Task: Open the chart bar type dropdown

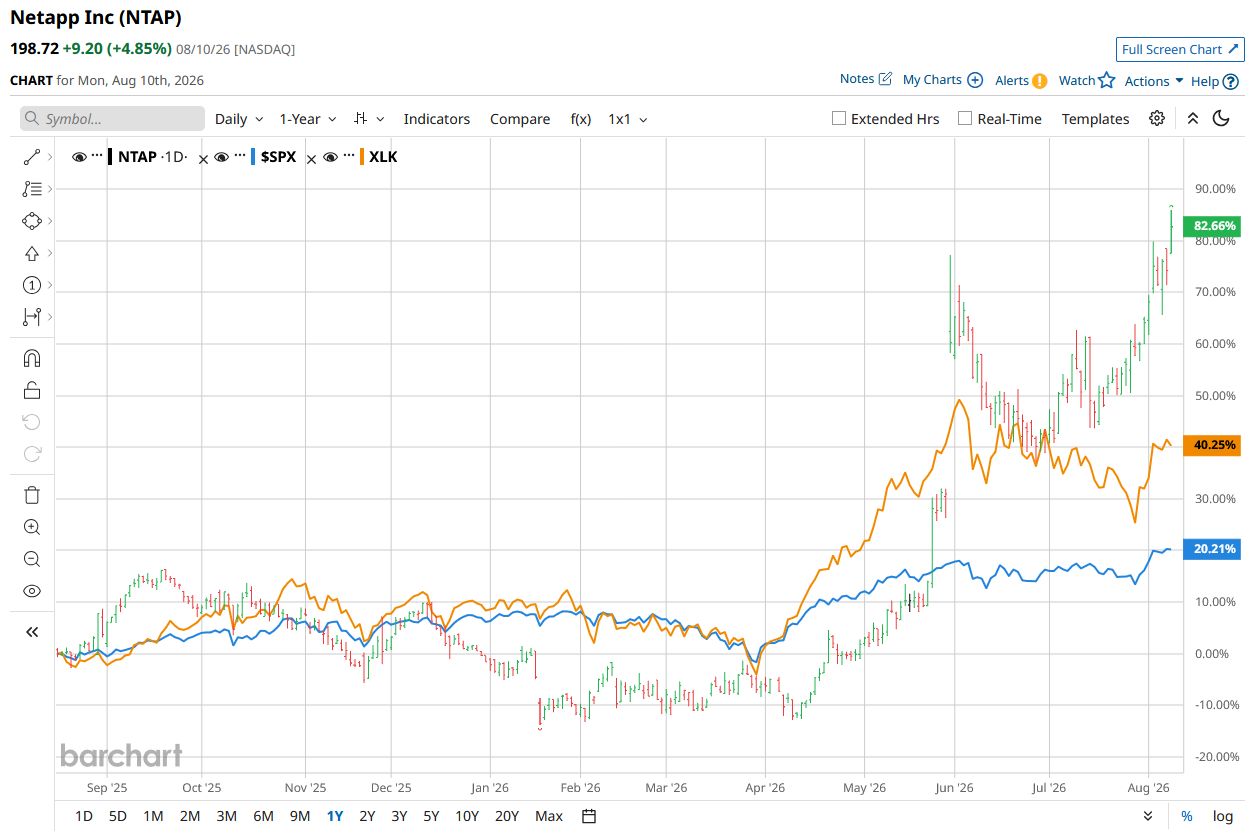Action: 369,118
